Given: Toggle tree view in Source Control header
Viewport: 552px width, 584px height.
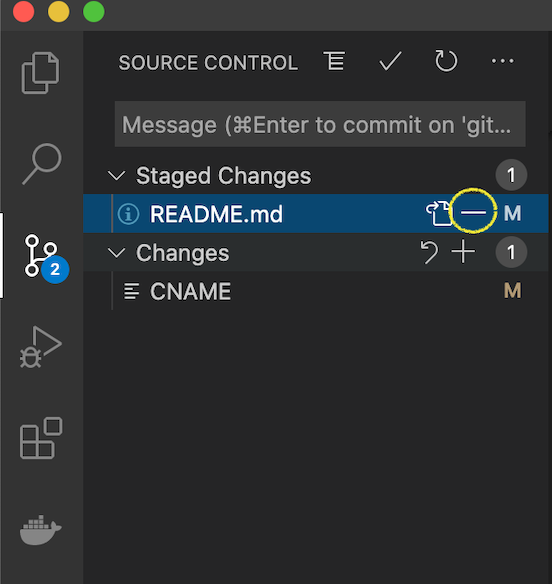Looking at the screenshot, I should coord(334,61).
